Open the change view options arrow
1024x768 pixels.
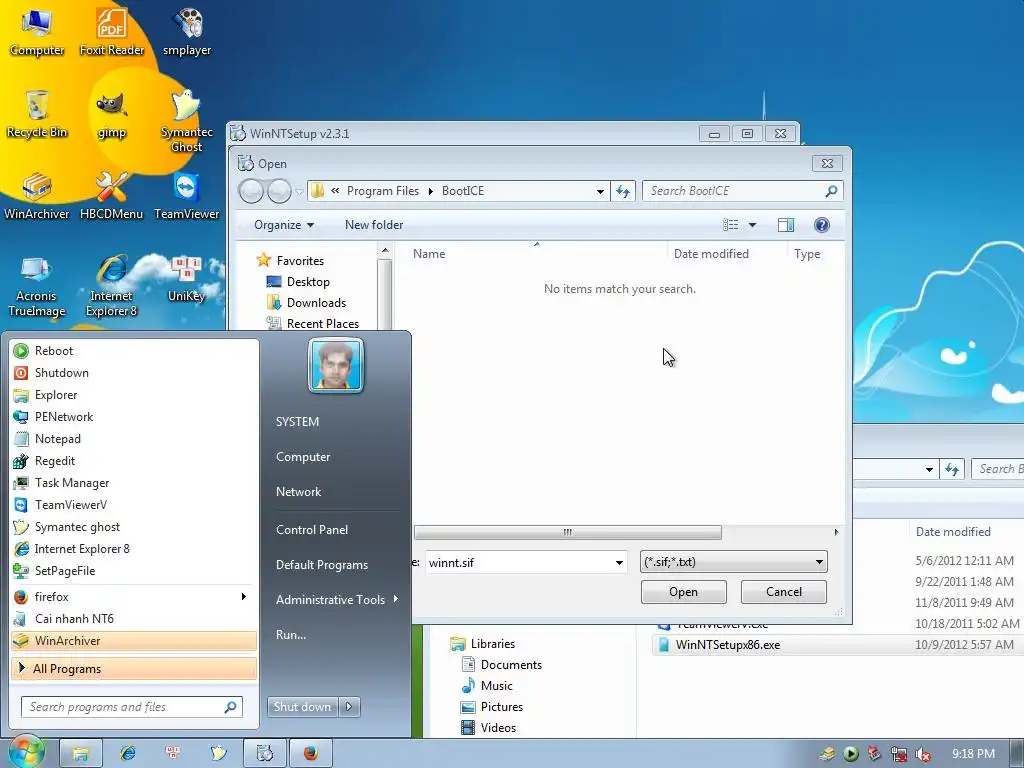pos(752,225)
